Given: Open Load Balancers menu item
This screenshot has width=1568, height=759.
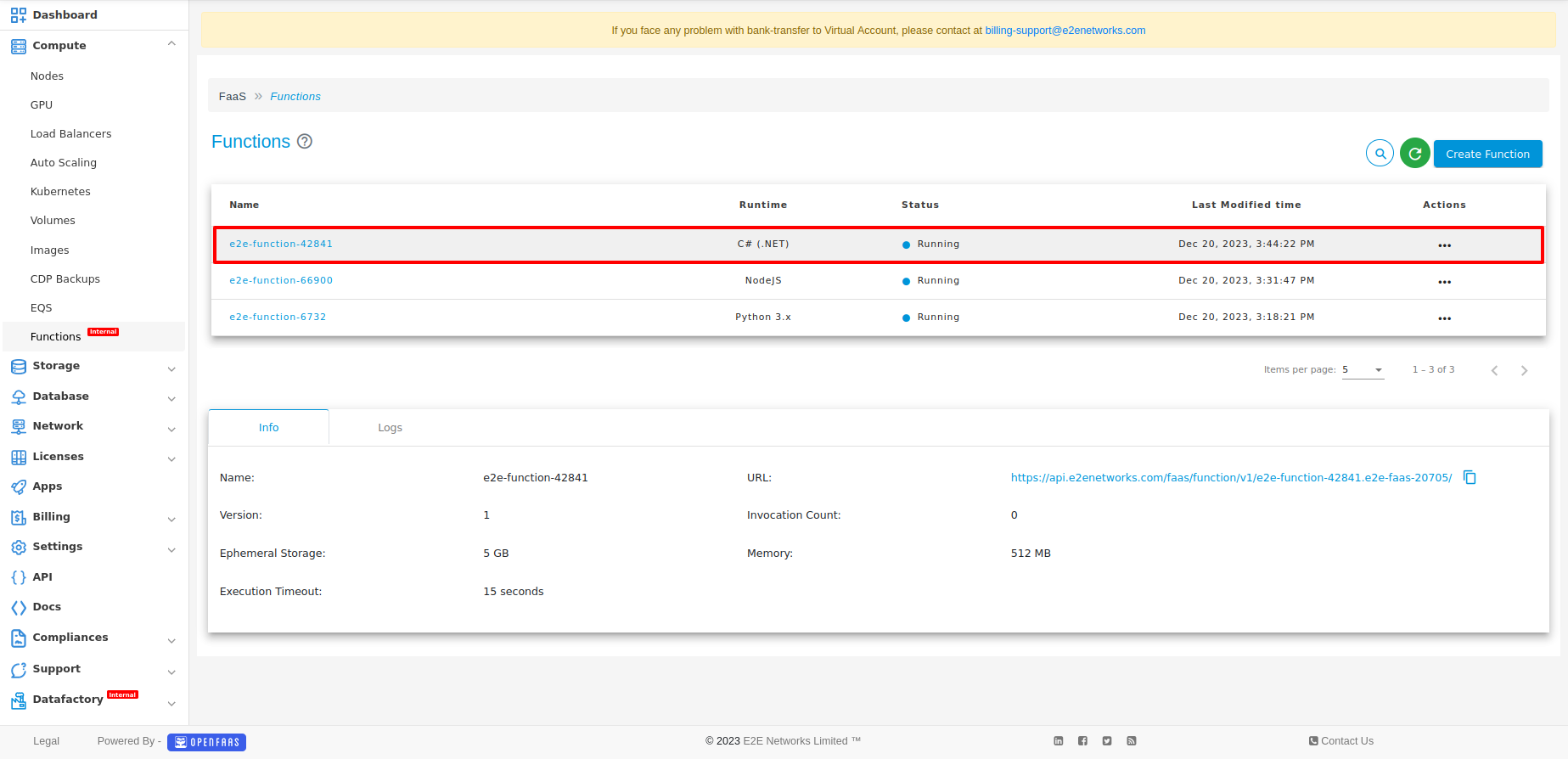Looking at the screenshot, I should pos(70,134).
